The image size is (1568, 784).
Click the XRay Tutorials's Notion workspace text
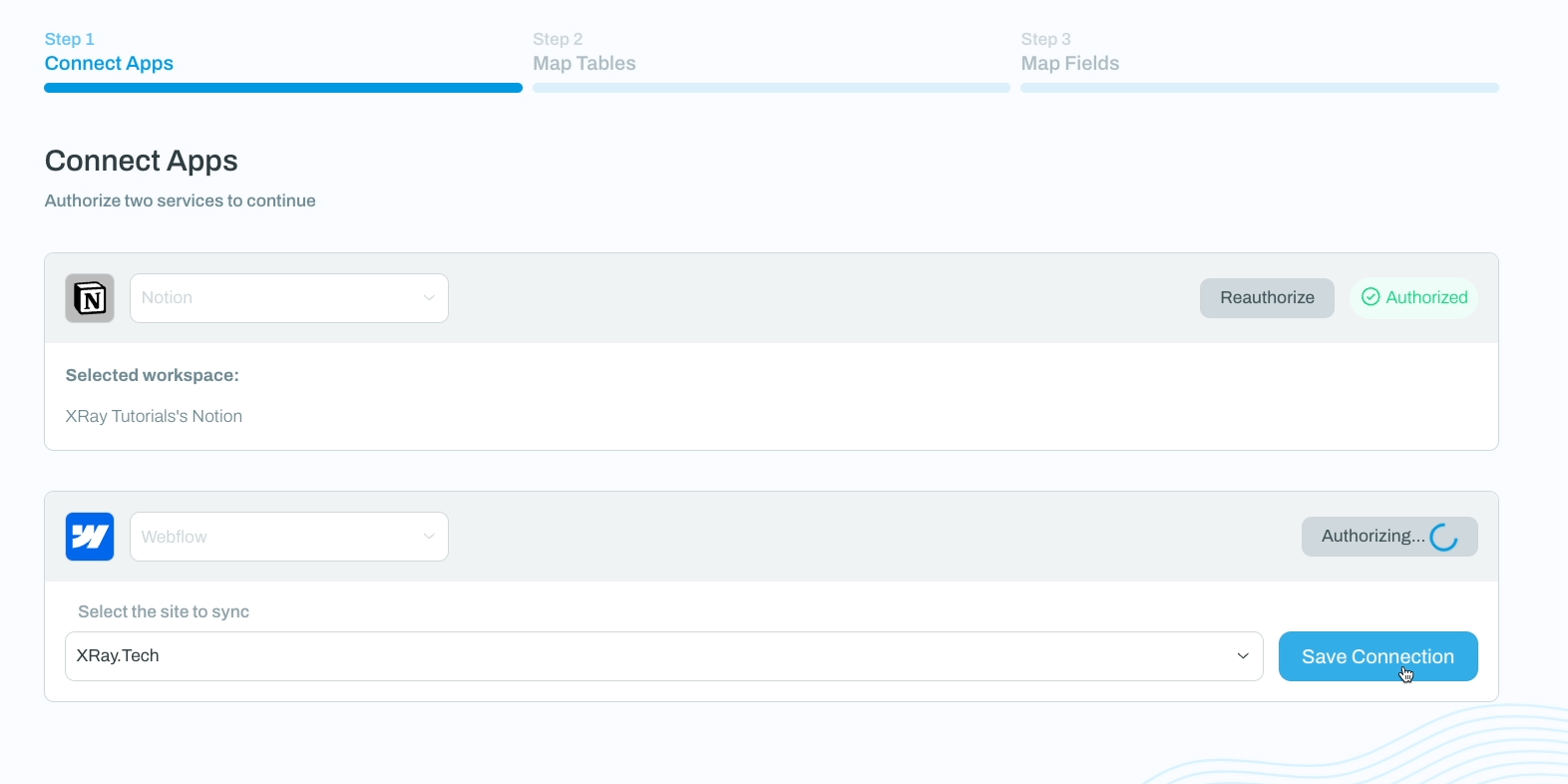154,416
